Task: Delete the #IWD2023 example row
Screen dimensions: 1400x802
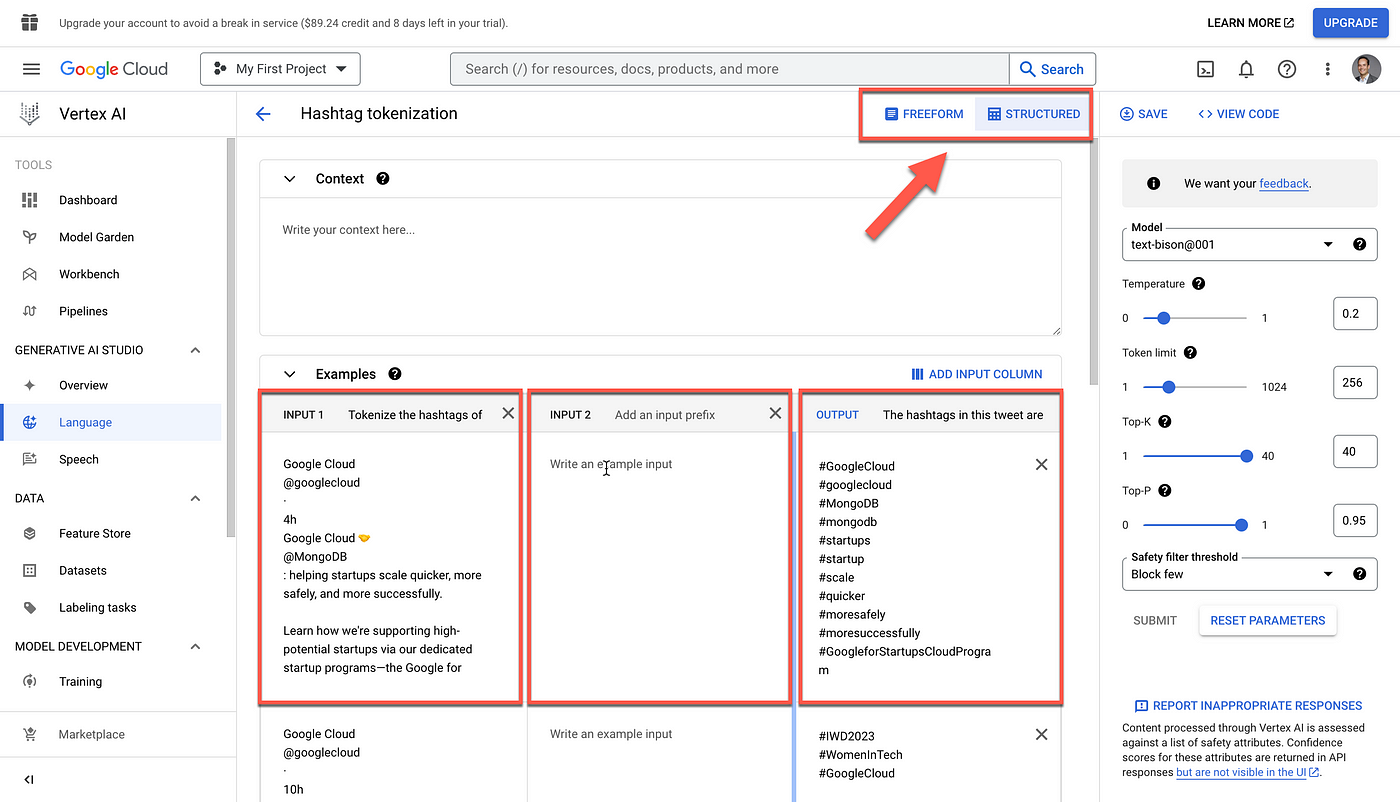Action: (x=1041, y=735)
